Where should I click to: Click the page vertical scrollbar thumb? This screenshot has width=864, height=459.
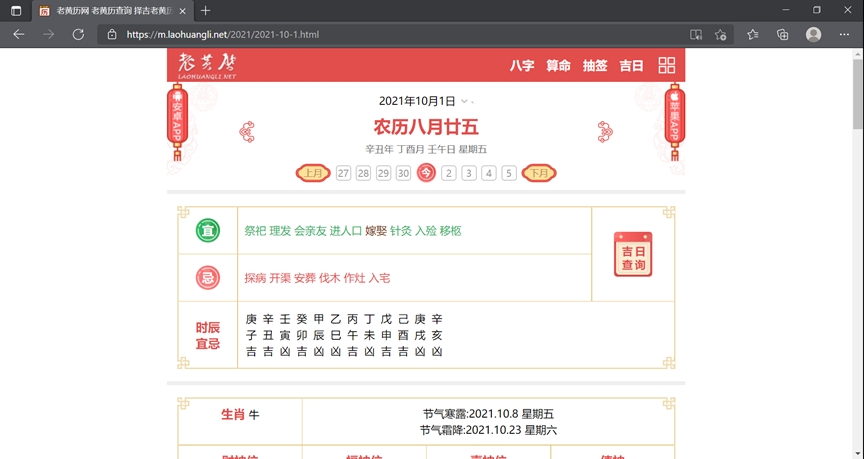coord(858,94)
